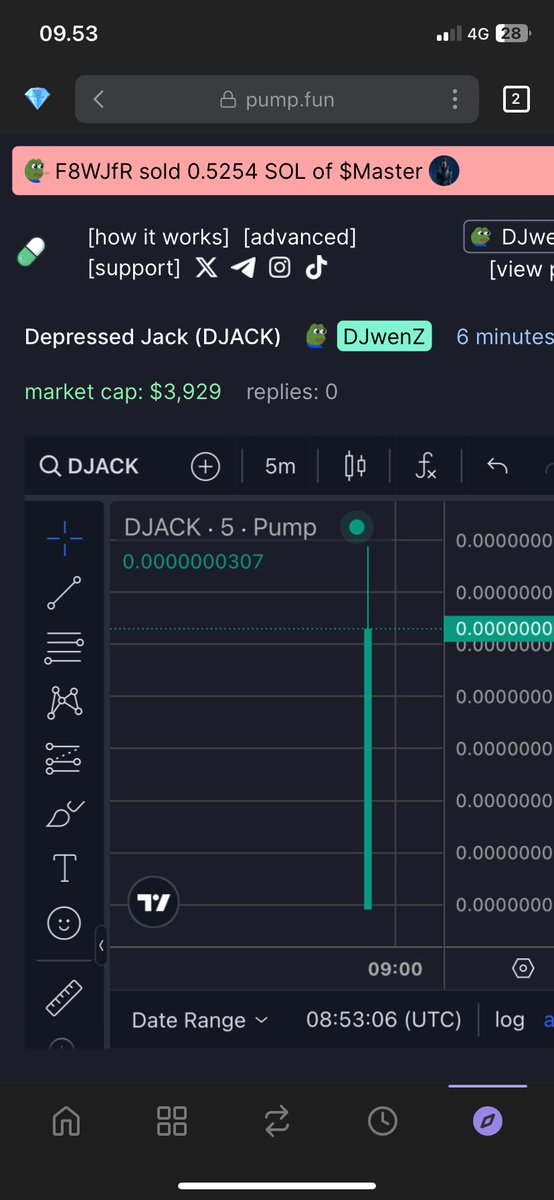Open the pump.fun address bar
Screen dimensions: 554x1200
point(279,99)
